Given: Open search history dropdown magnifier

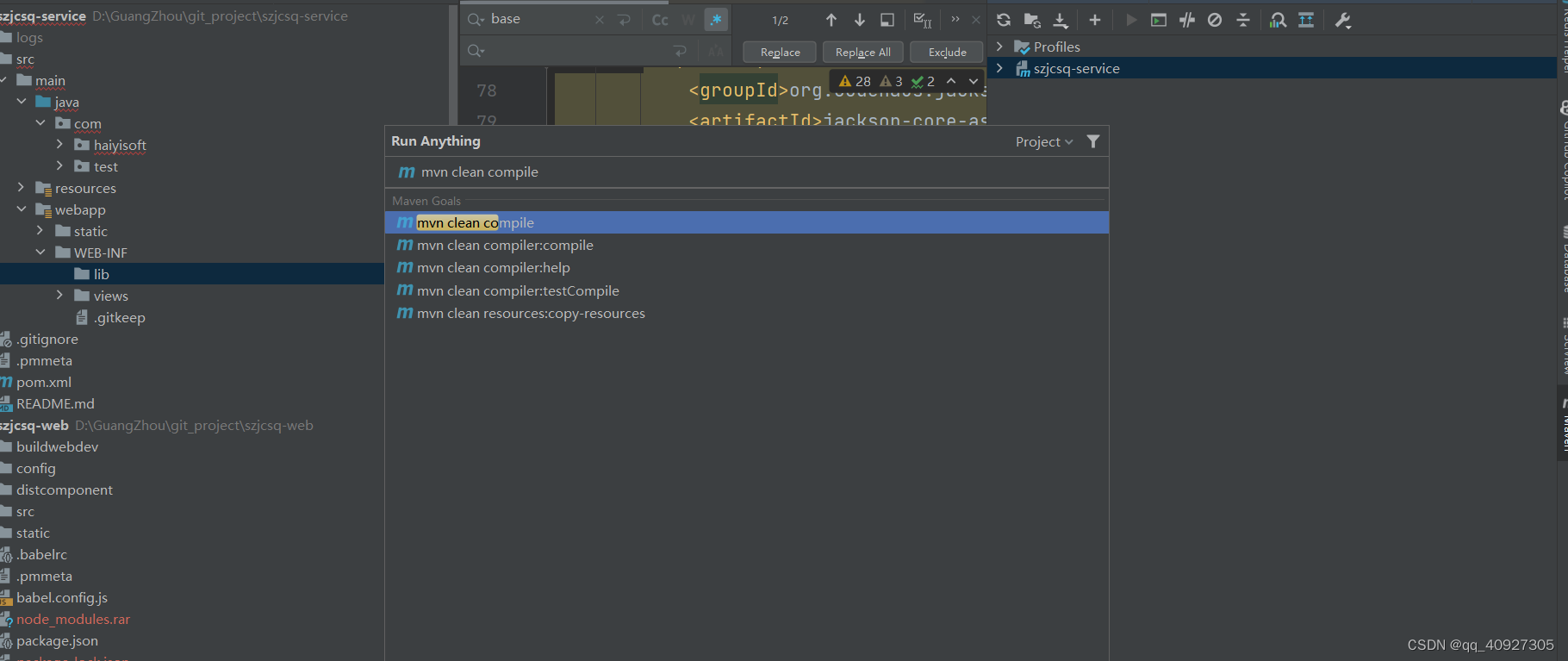Looking at the screenshot, I should [476, 20].
